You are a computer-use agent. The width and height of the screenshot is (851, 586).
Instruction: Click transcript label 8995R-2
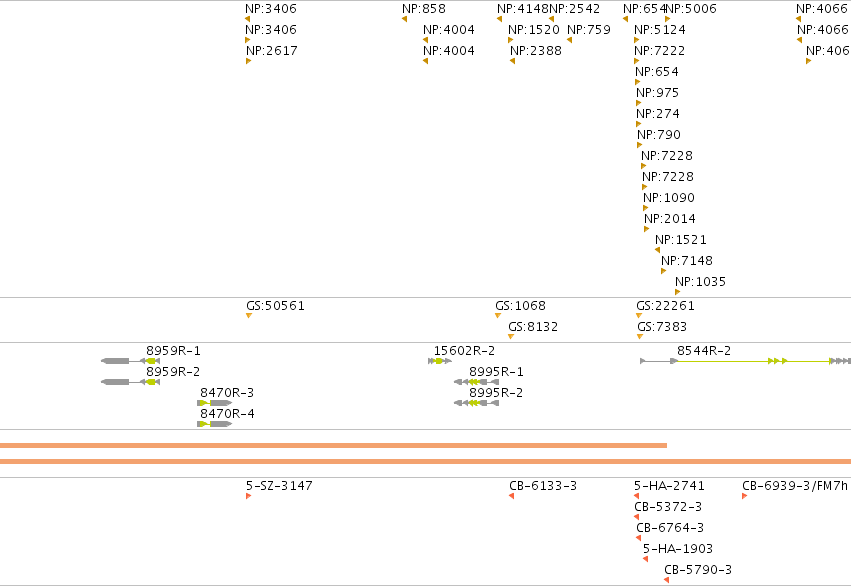496,393
